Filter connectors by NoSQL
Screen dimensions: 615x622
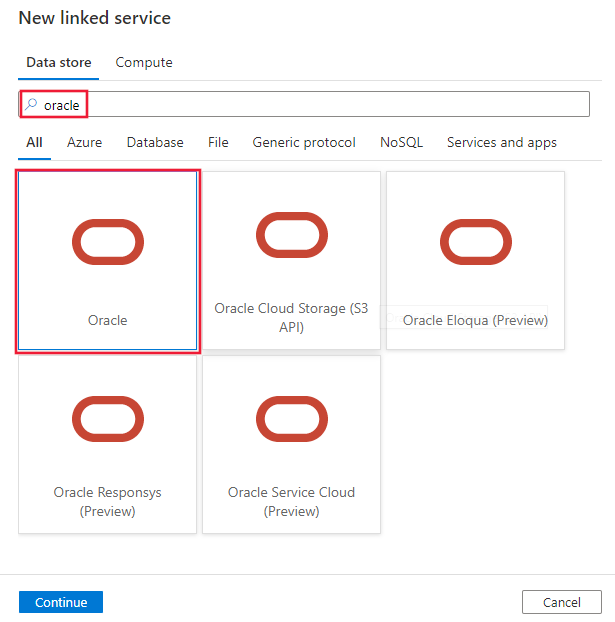point(401,142)
